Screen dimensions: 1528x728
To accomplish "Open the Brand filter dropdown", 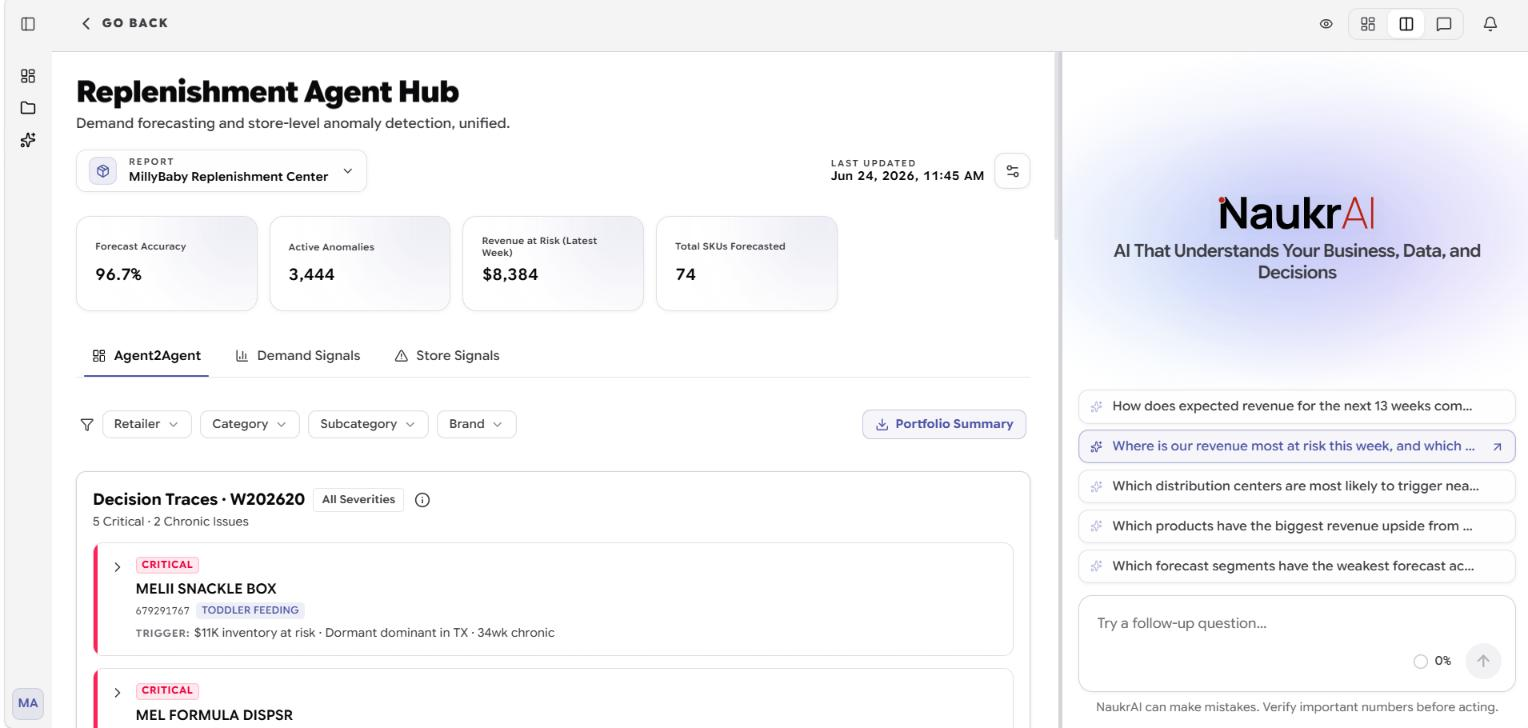I will click(x=477, y=424).
